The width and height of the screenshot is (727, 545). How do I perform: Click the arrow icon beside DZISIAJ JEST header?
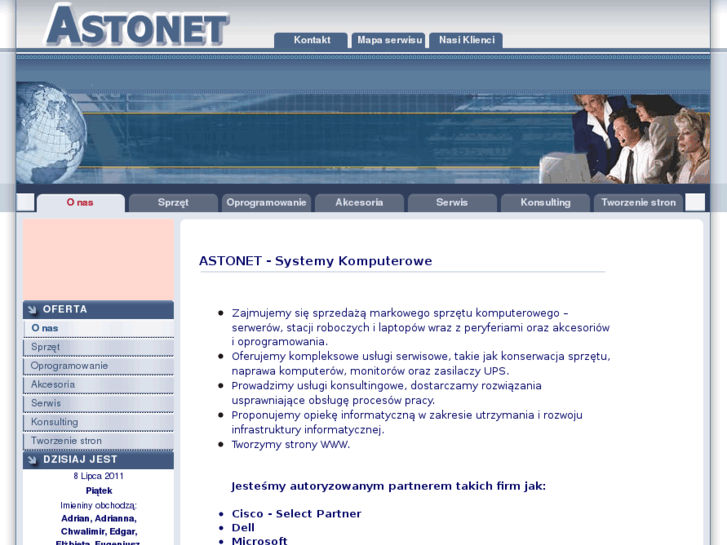click(32, 460)
